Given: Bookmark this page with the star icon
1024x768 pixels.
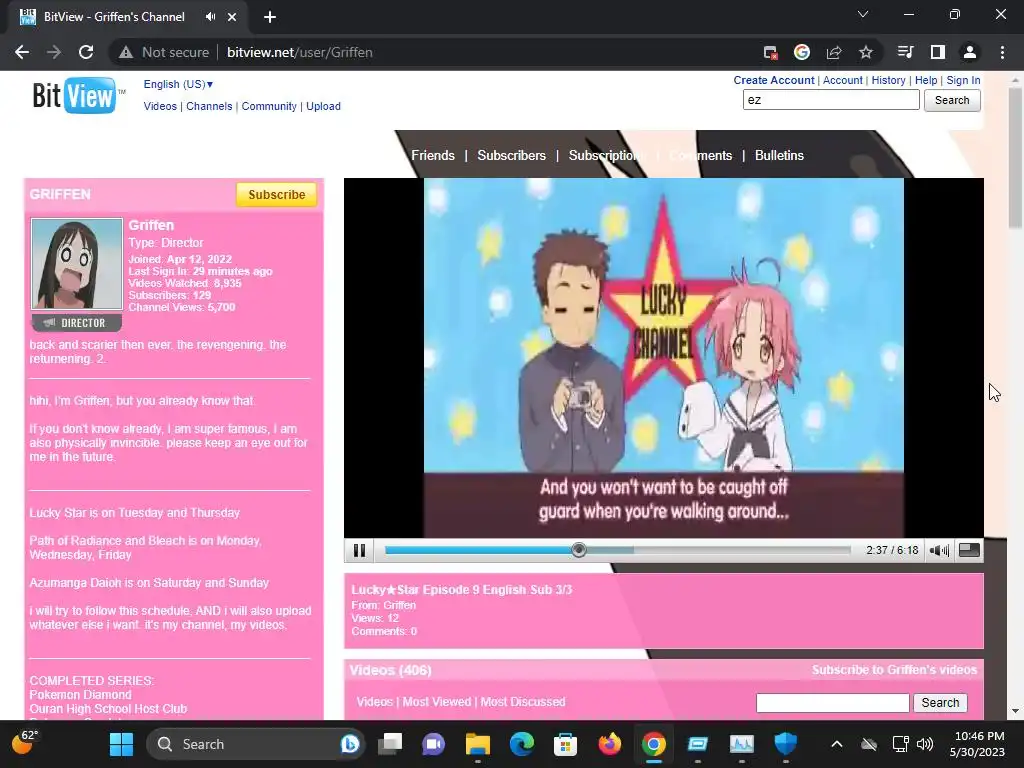Looking at the screenshot, I should [865, 52].
